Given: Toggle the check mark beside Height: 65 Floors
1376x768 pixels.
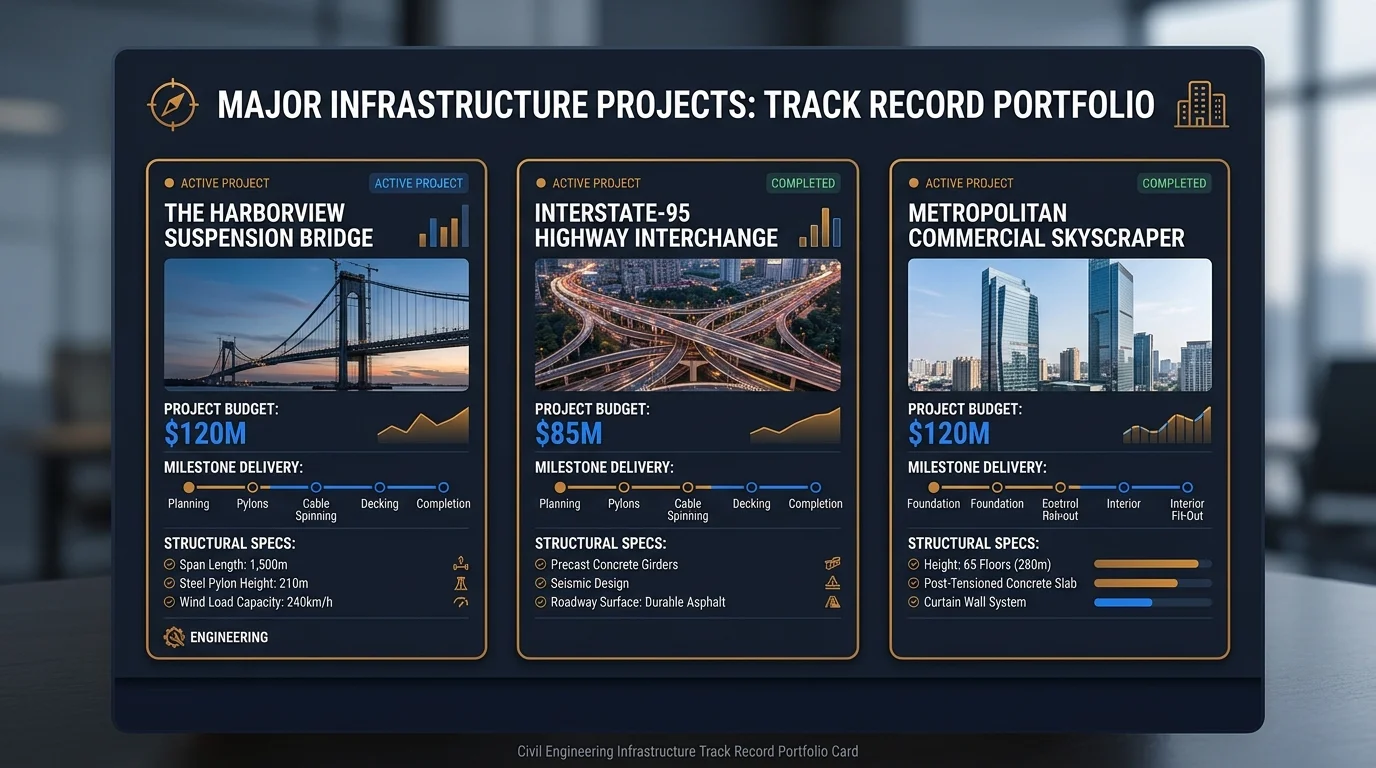Looking at the screenshot, I should tap(914, 564).
